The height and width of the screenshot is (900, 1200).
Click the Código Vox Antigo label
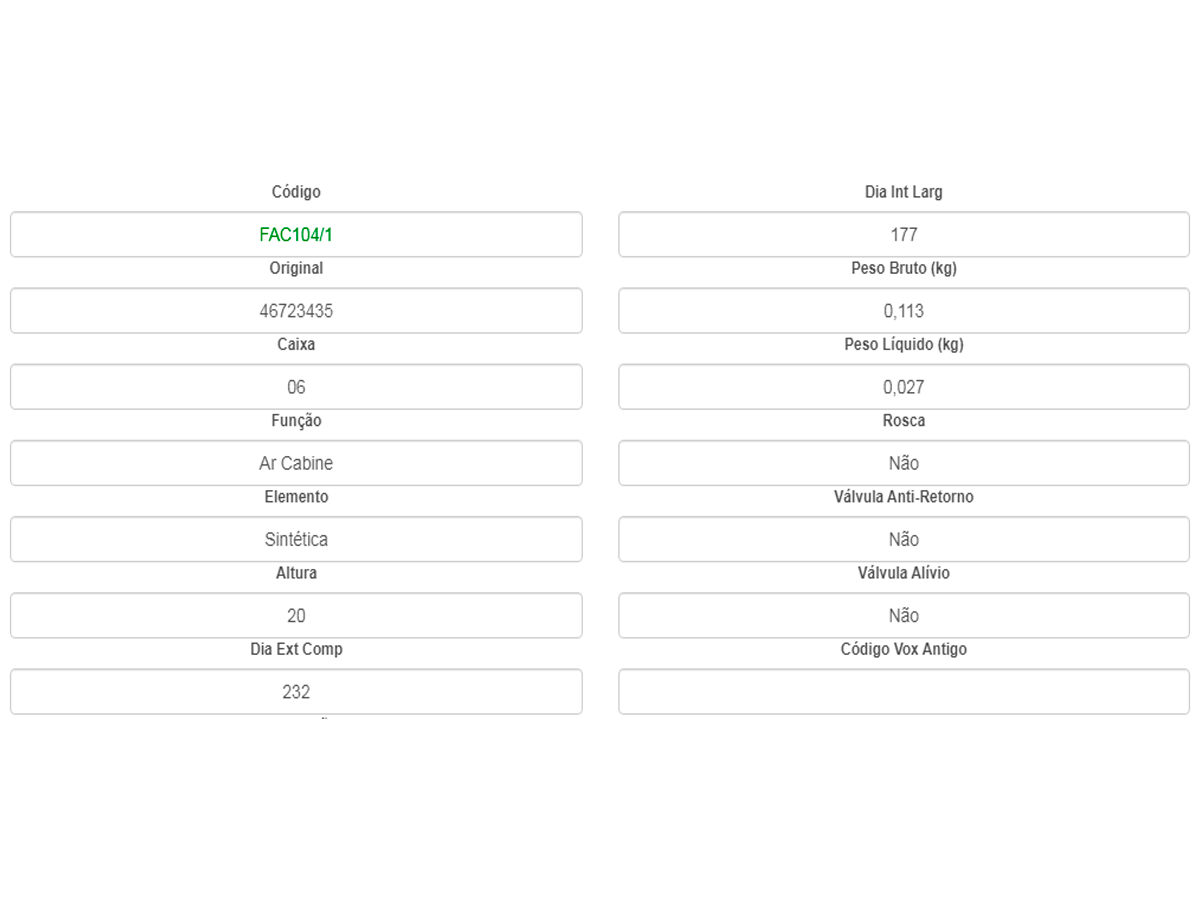pyautogui.click(x=904, y=649)
